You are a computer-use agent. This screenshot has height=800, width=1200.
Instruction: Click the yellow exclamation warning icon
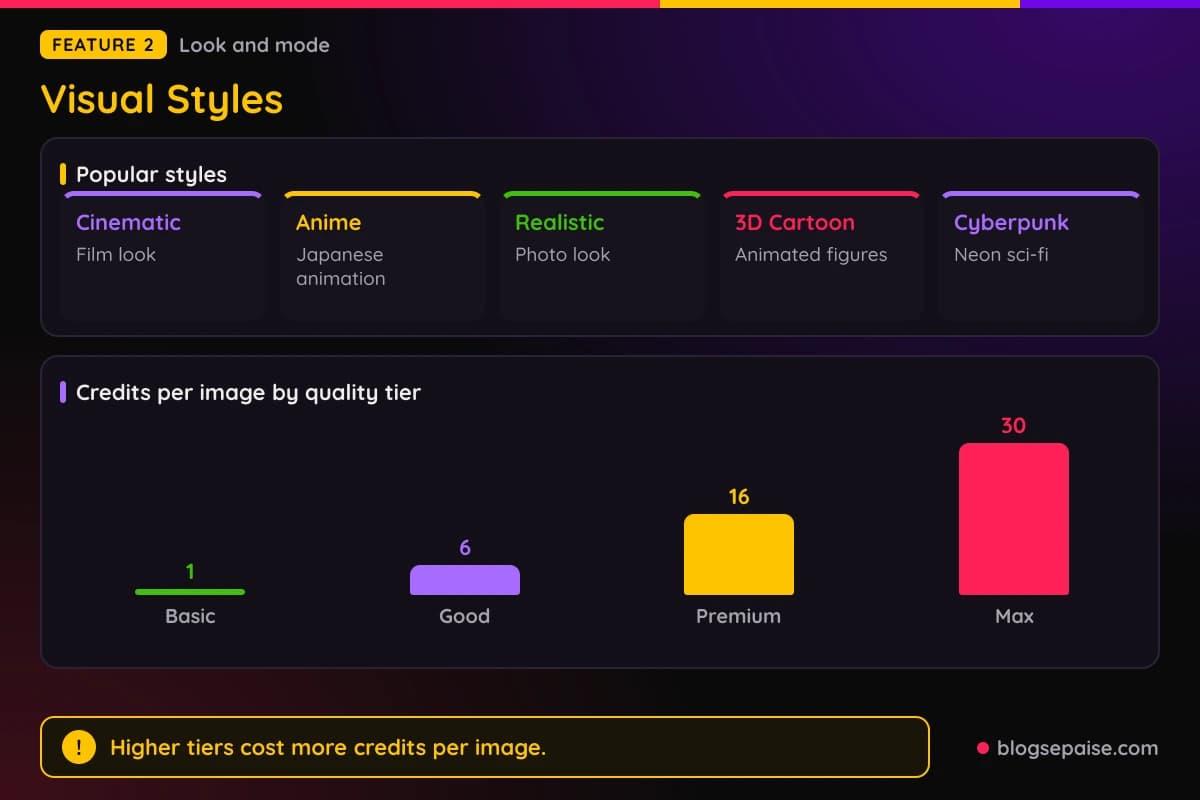79,747
